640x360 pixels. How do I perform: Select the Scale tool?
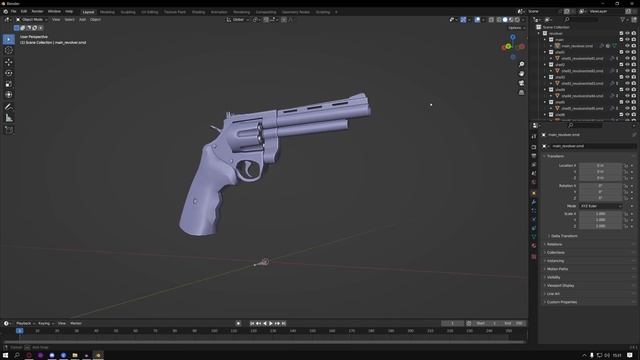tap(9, 84)
